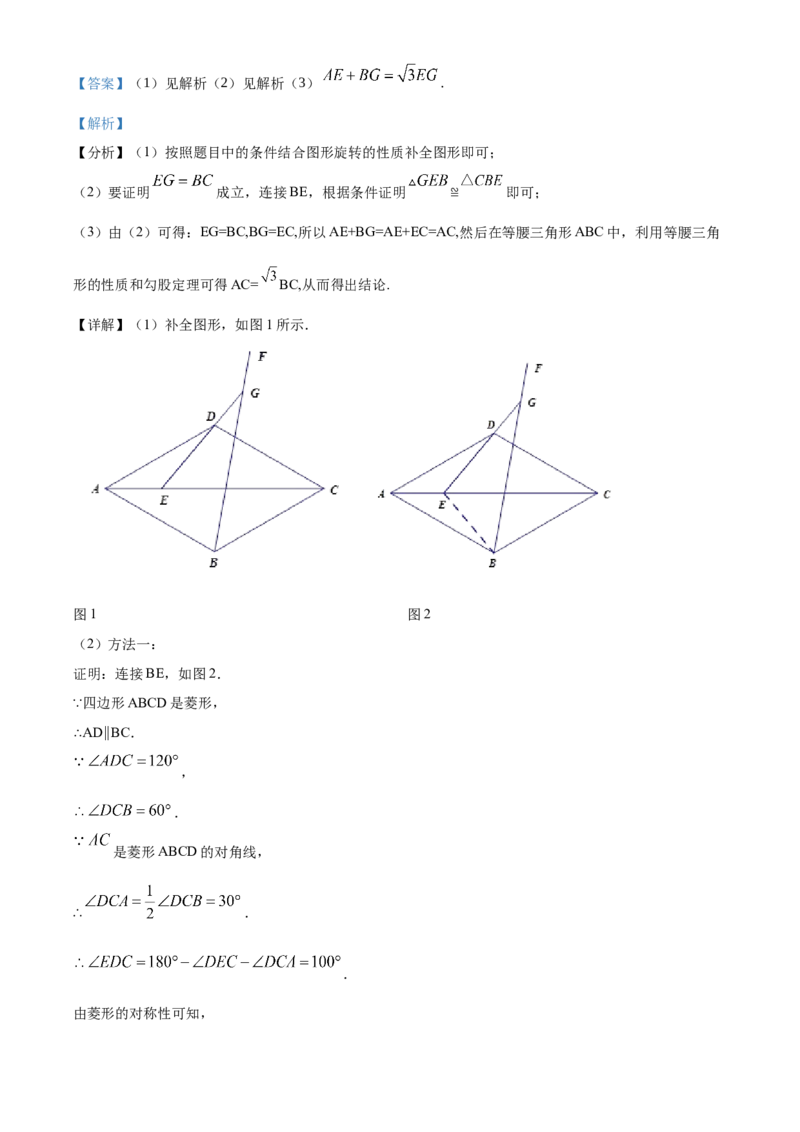Click vertex B at bottom of left figure
The image size is (800, 1132).
pyautogui.click(x=214, y=561)
